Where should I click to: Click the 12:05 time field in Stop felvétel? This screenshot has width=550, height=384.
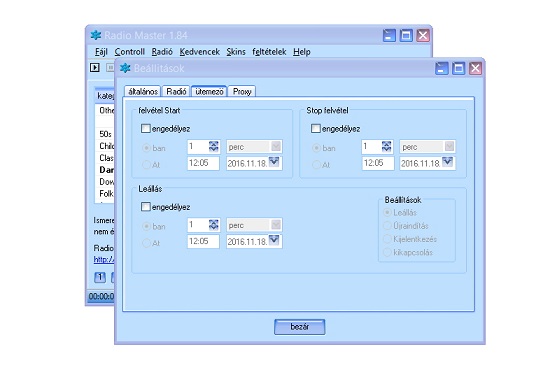point(378,163)
